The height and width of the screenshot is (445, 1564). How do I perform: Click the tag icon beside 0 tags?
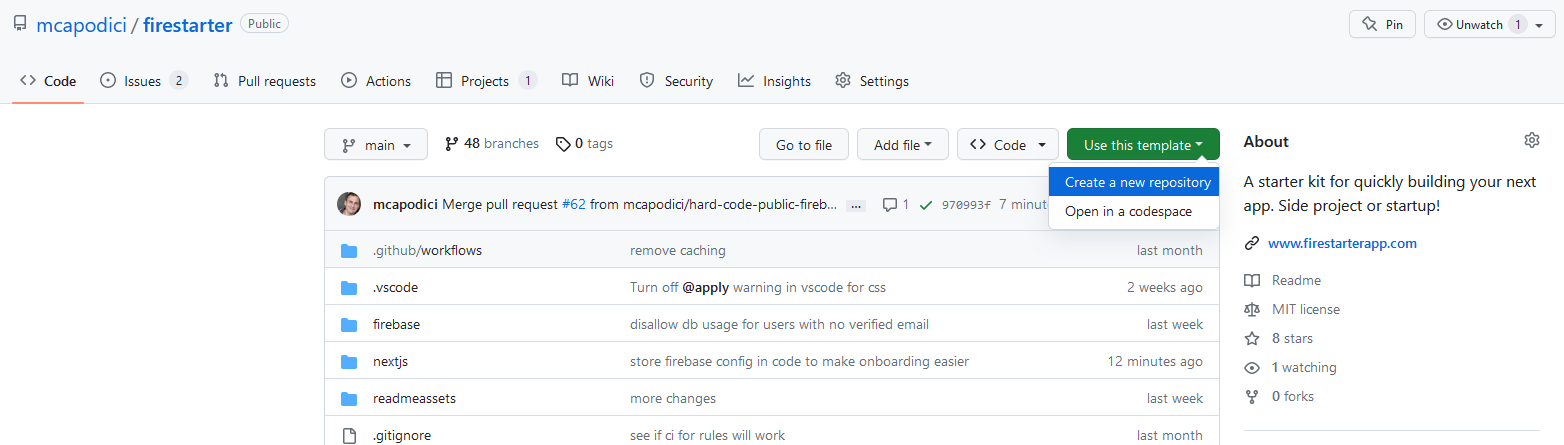pyautogui.click(x=563, y=144)
